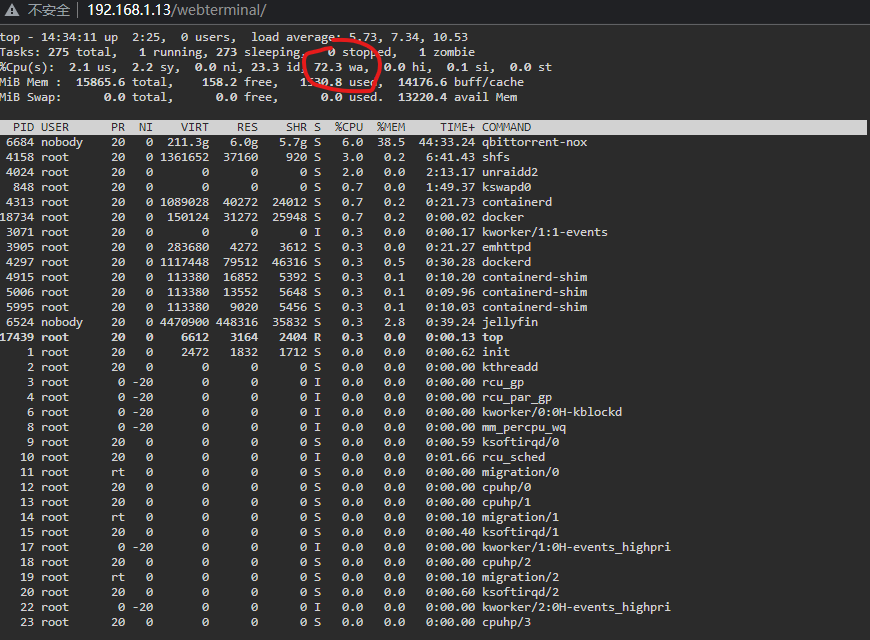The width and height of the screenshot is (870, 640).
Task: Click the emhttpd process name
Action: 506,247
